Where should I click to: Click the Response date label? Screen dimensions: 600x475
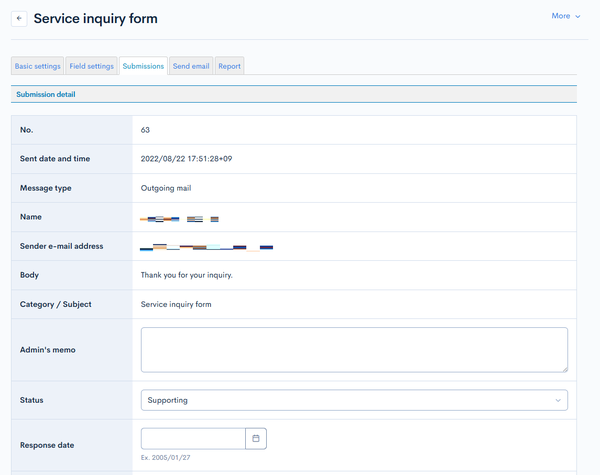[47, 445]
